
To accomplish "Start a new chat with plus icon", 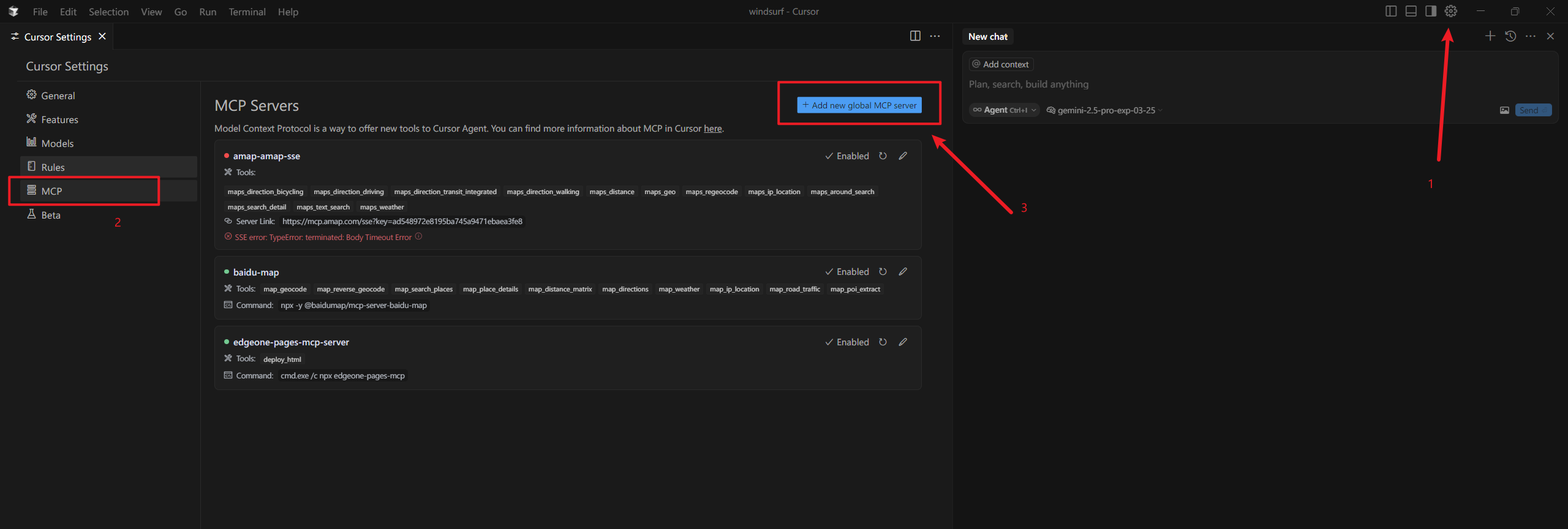I will pyautogui.click(x=1490, y=36).
